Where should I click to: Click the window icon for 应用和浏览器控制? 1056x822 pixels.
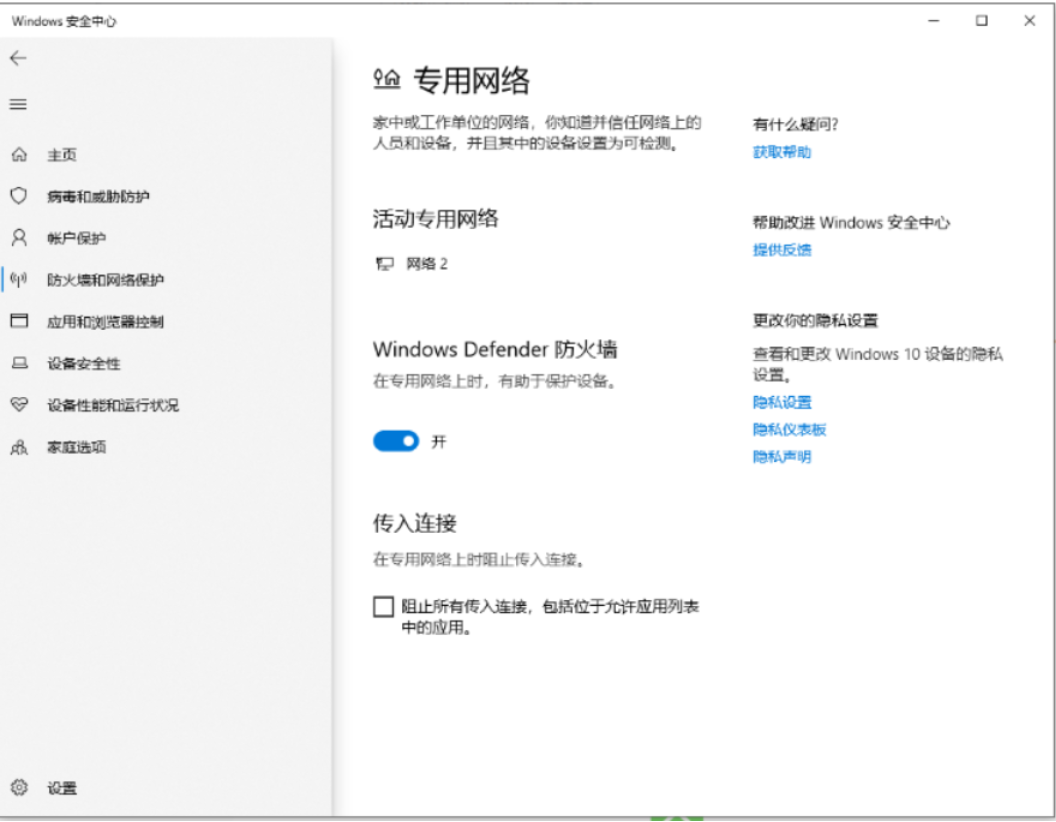tap(18, 321)
